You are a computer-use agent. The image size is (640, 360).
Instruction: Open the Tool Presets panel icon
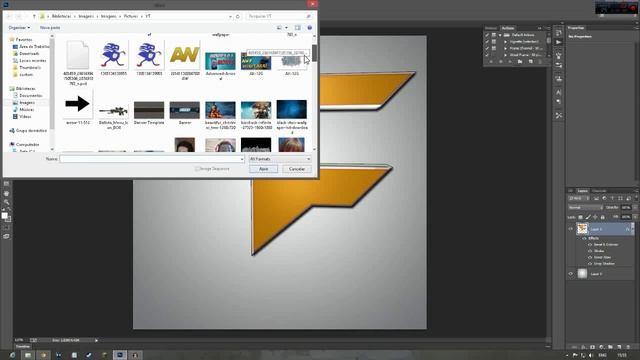(559, 116)
